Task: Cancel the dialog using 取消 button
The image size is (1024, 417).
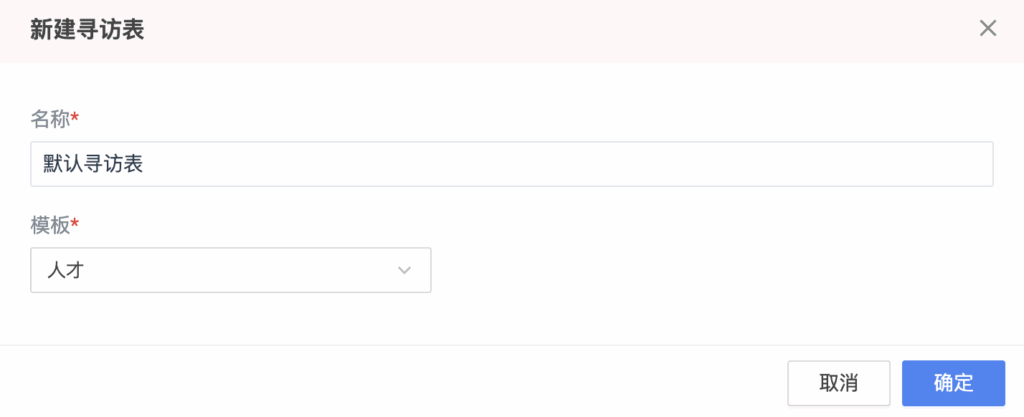Action: coord(839,383)
